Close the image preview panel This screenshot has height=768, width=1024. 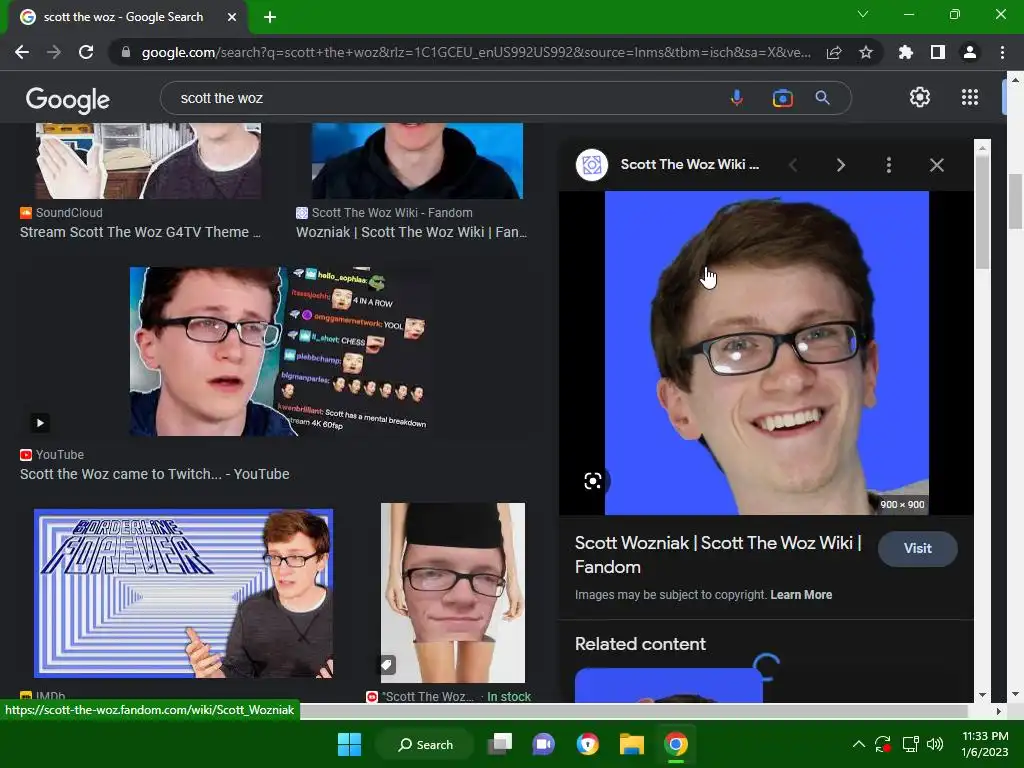[936, 165]
